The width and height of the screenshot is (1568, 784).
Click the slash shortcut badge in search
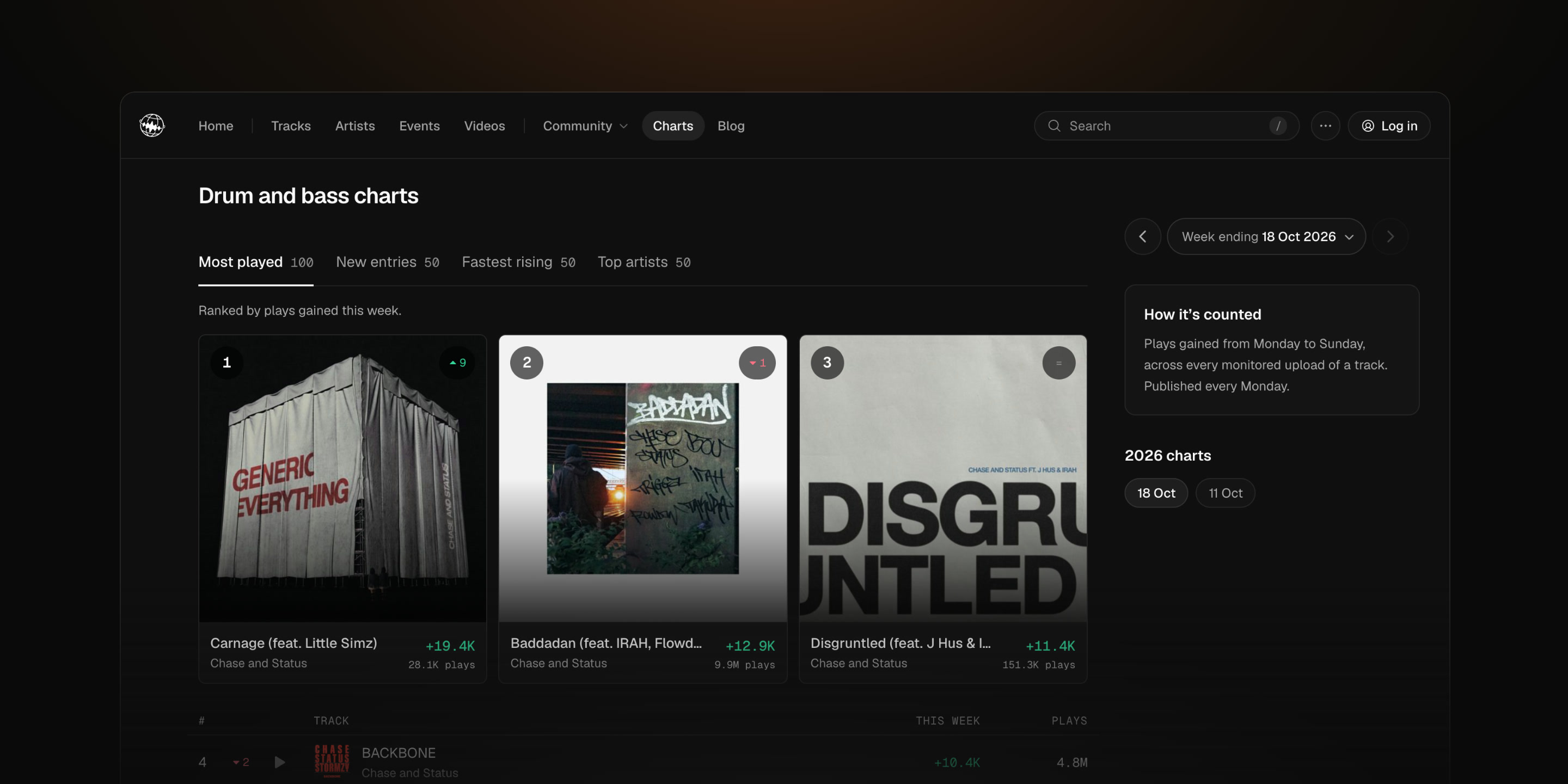1278,125
